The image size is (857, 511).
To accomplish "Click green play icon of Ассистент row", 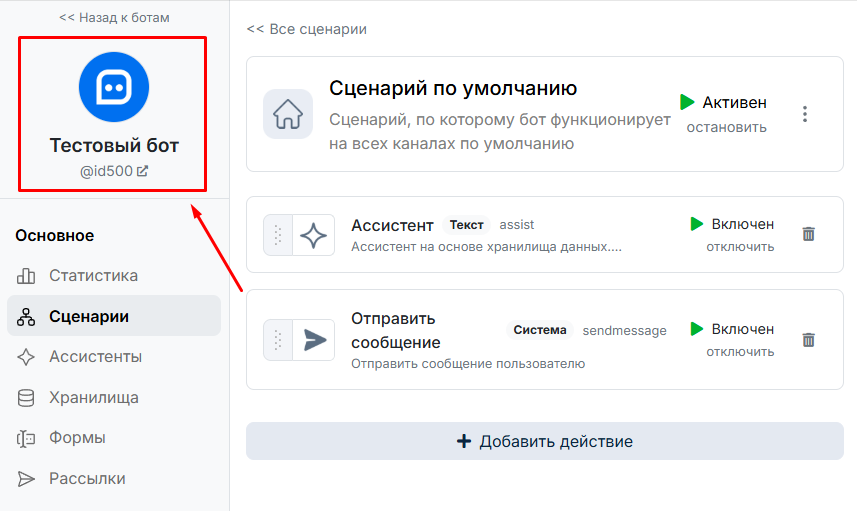I will pyautogui.click(x=696, y=224).
